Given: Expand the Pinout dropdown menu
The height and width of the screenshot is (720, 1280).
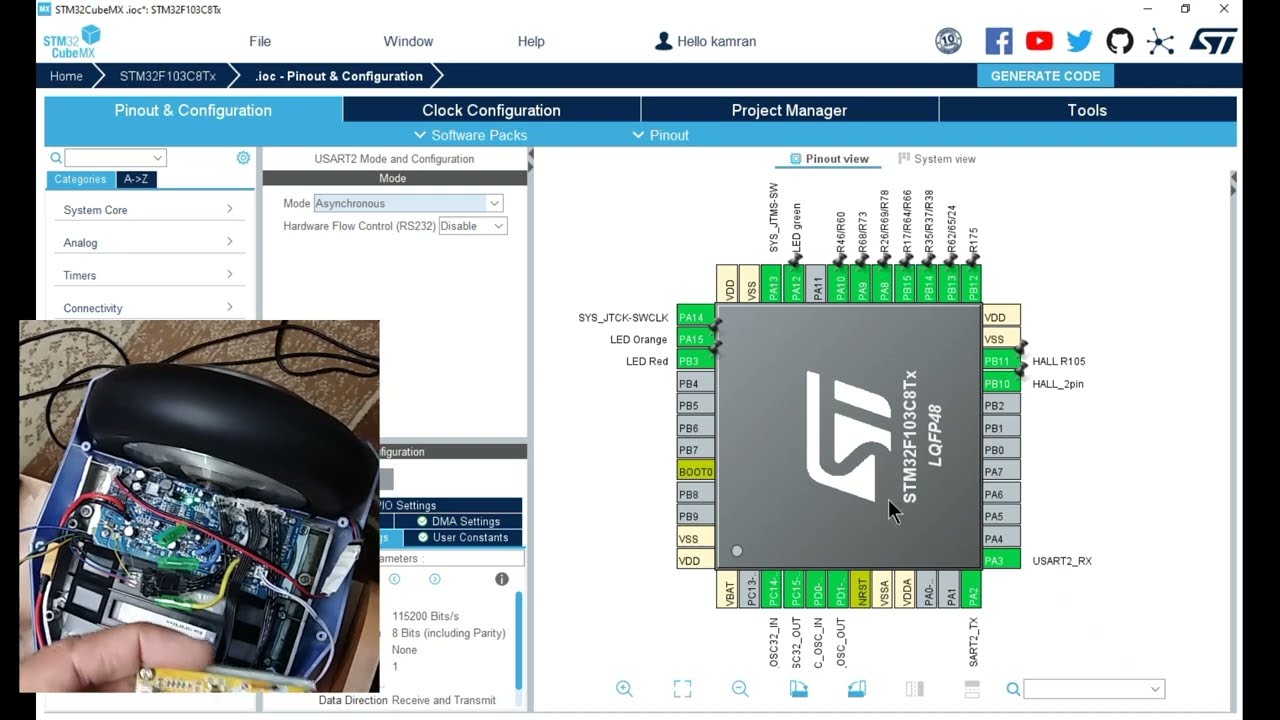Looking at the screenshot, I should click(661, 135).
